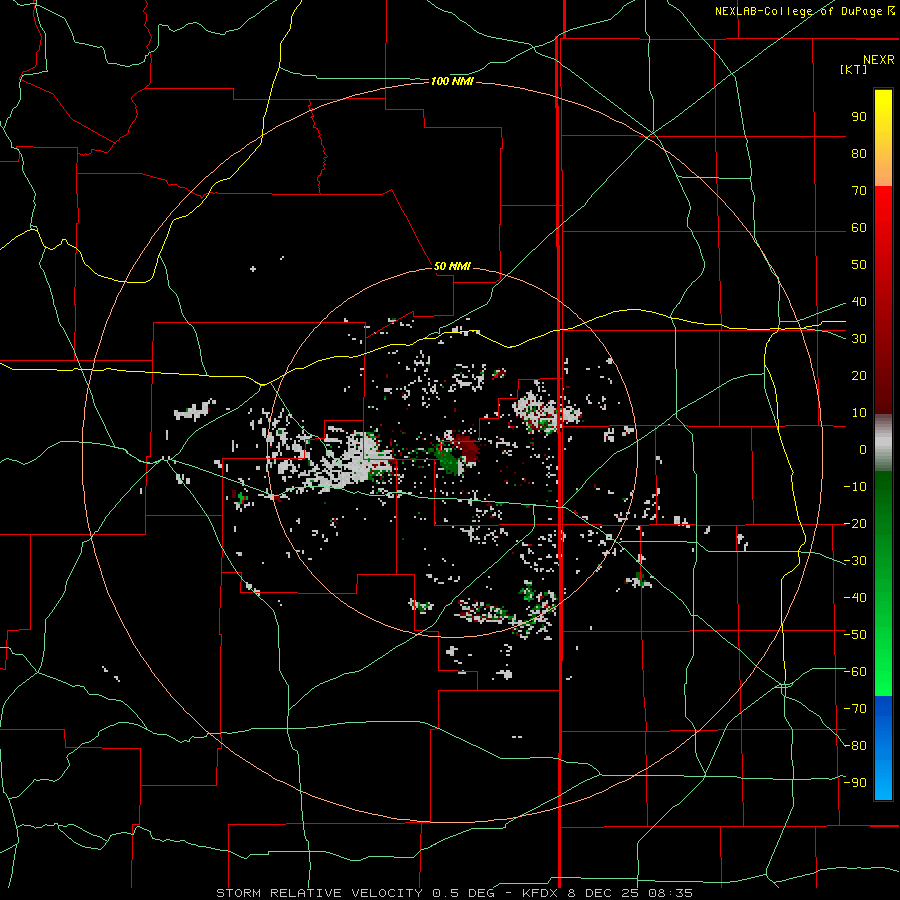Click the positive 90 value on velocity scale
The width and height of the screenshot is (900, 900).
[x=859, y=117]
